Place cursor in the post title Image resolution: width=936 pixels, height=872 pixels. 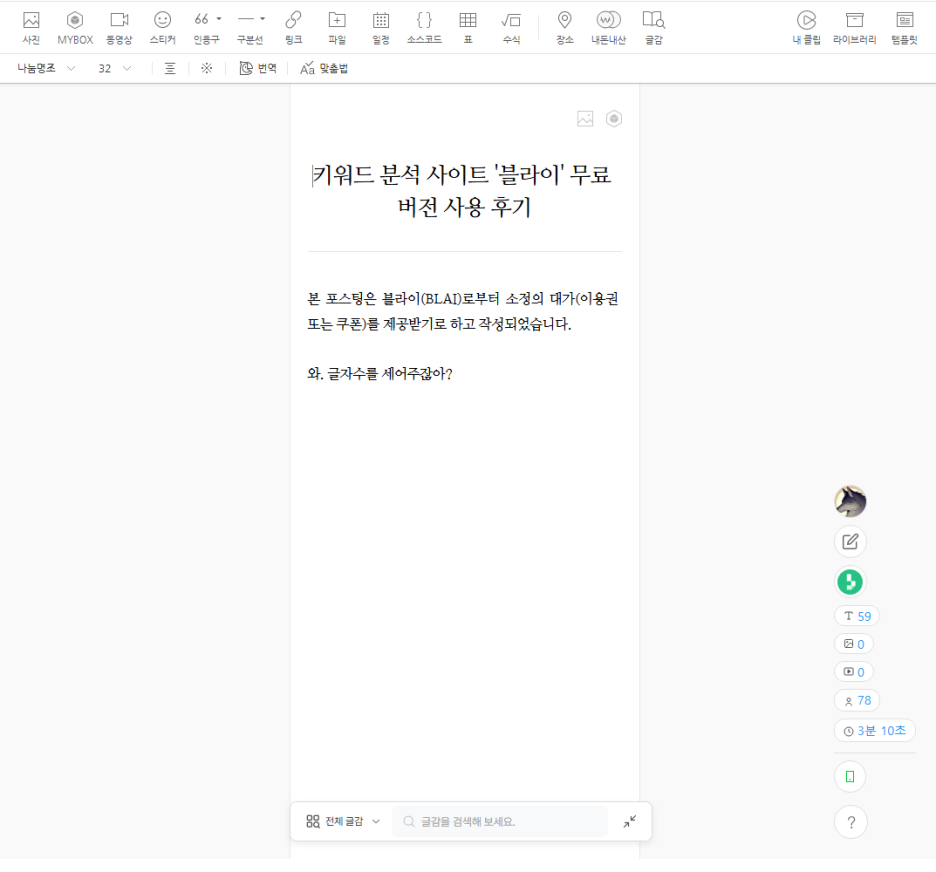click(464, 191)
